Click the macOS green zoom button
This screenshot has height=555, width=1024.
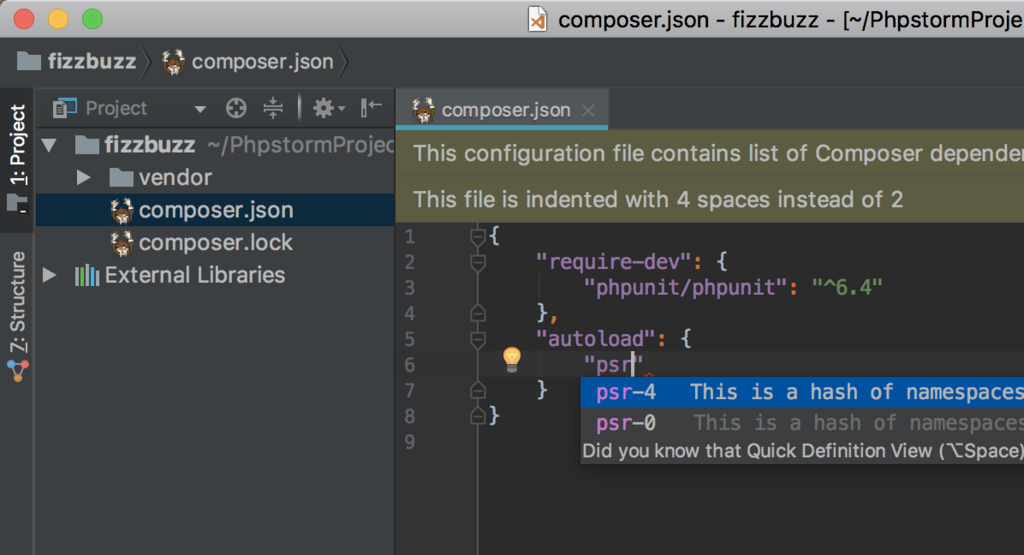tap(92, 20)
